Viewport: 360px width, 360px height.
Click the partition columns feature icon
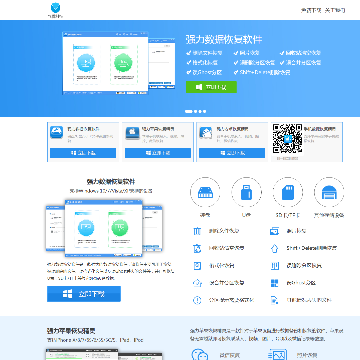tap(274, 266)
